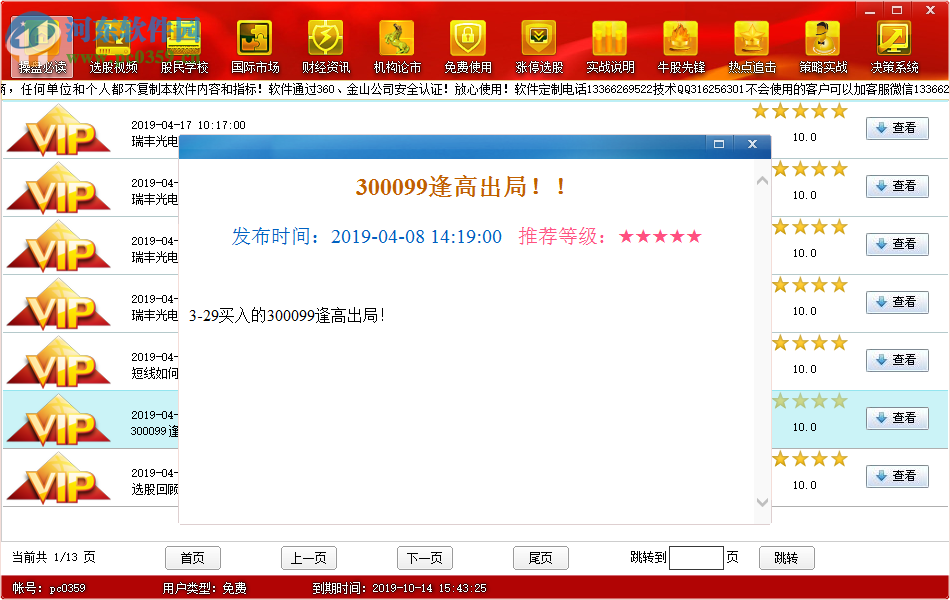Image resolution: width=950 pixels, height=600 pixels.
Task: Switch to 实战说明 section
Action: 609,45
